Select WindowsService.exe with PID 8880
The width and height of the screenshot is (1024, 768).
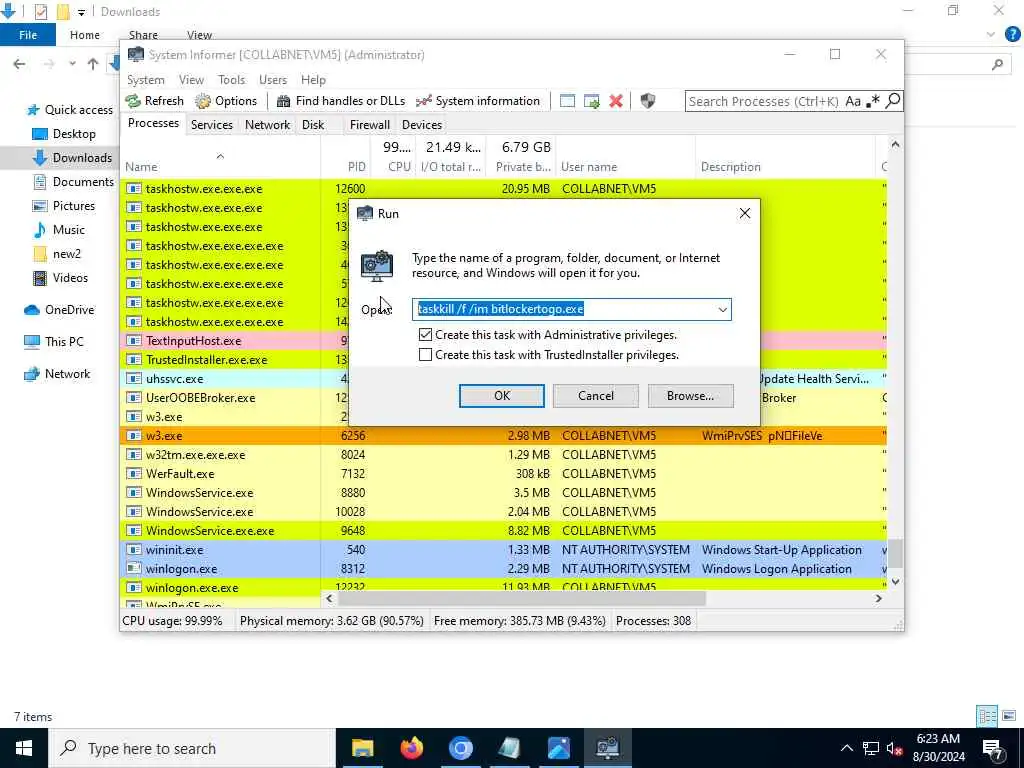point(504,492)
